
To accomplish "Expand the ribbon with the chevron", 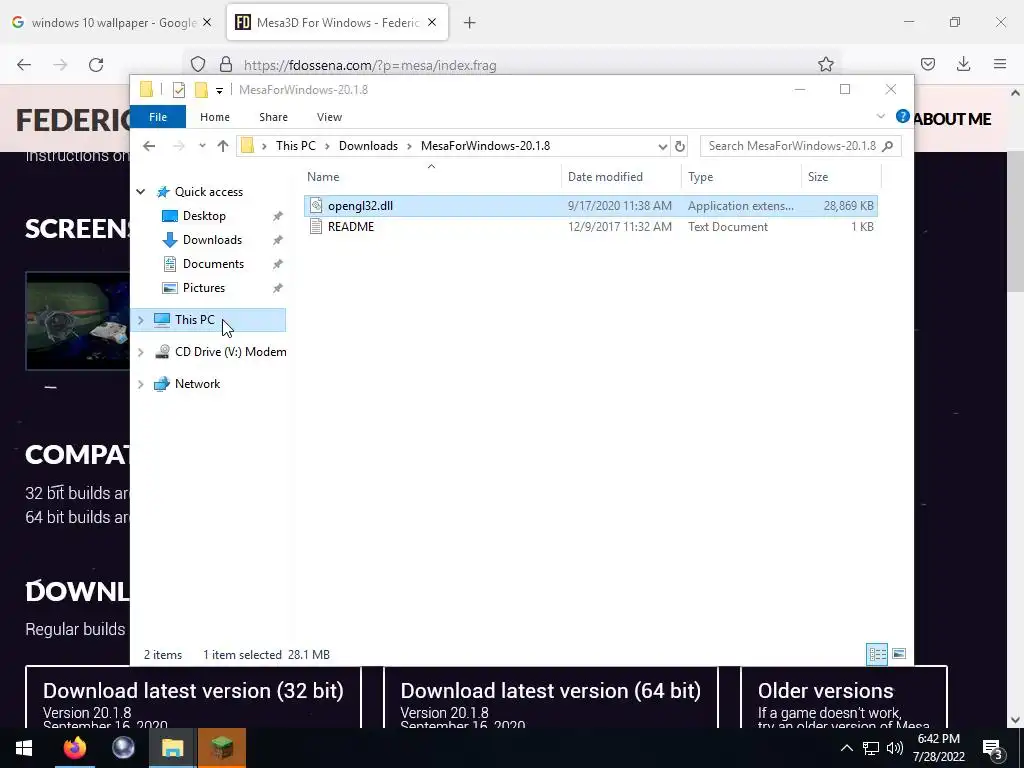I will pos(880,117).
